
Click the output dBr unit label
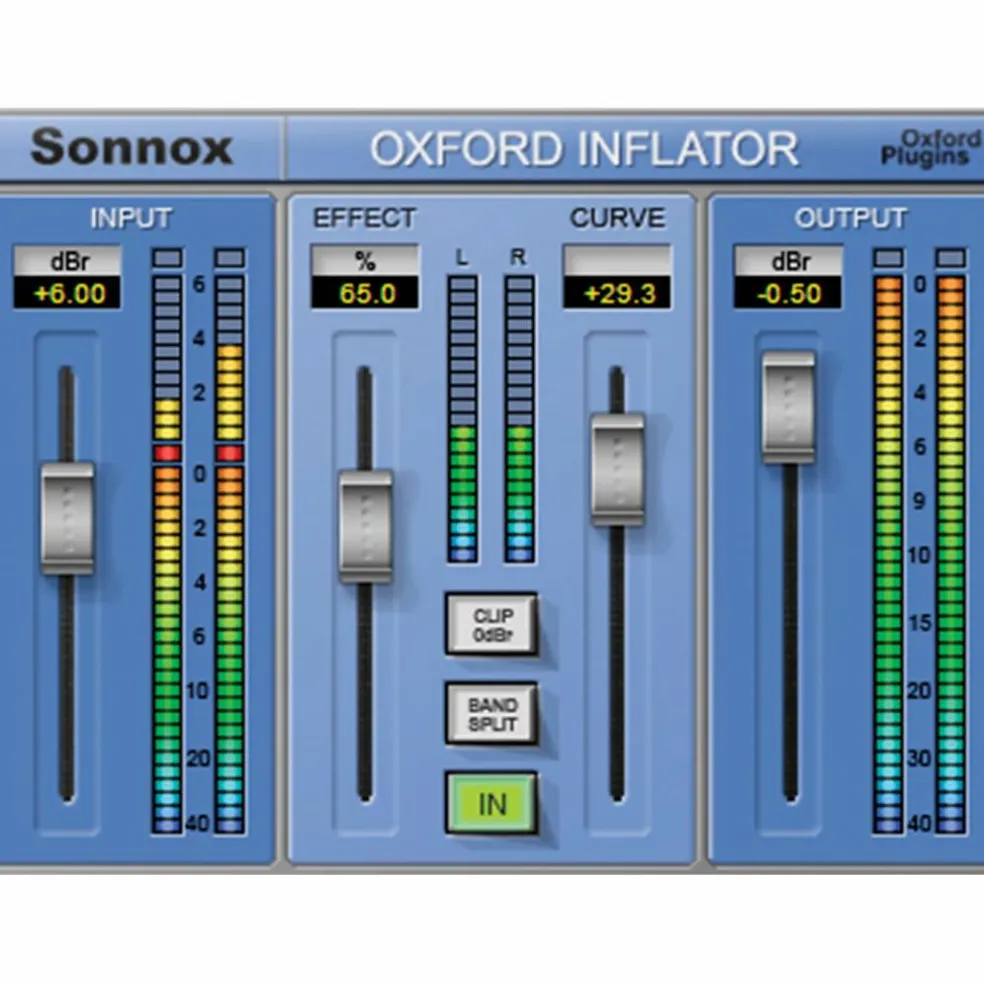[788, 261]
